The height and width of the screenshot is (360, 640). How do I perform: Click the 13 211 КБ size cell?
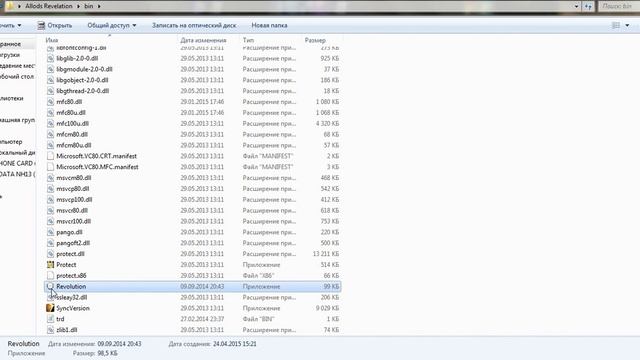(326, 254)
